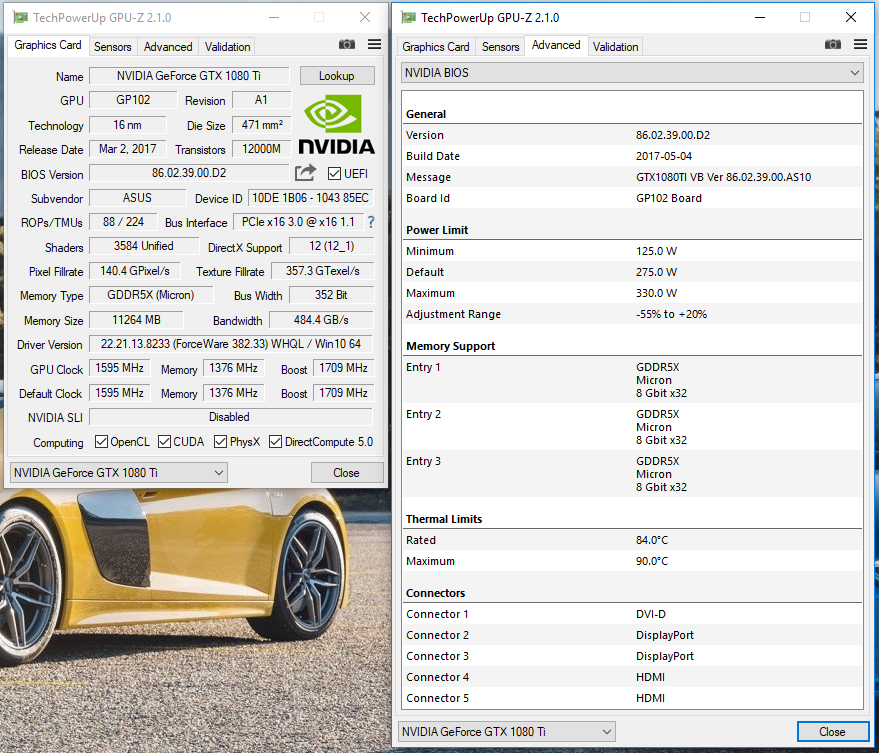Viewport: 879px width, 753px height.
Task: Open GPU selector dropdown in right window
Action: (506, 732)
